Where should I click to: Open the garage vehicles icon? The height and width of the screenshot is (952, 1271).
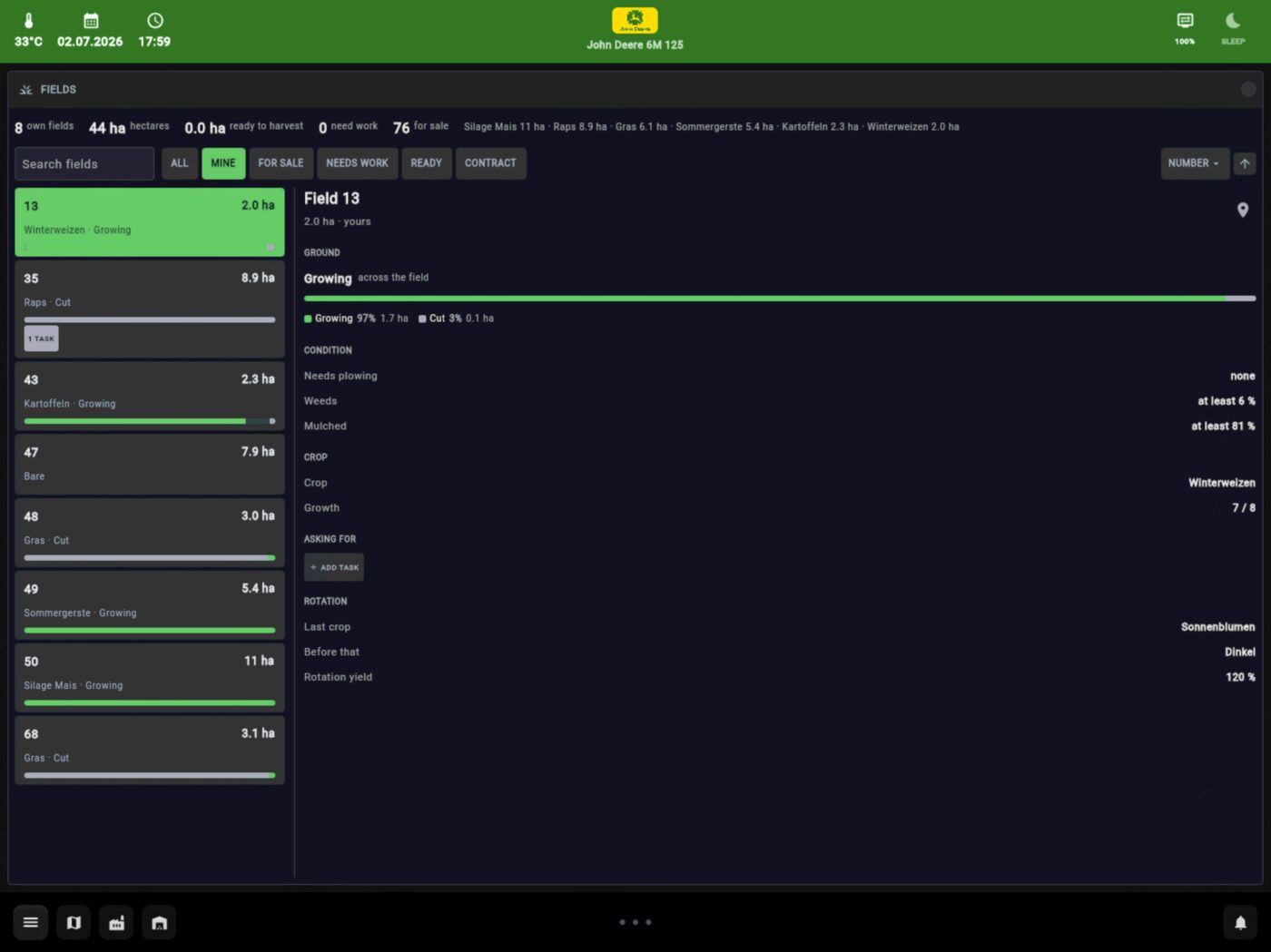159,923
